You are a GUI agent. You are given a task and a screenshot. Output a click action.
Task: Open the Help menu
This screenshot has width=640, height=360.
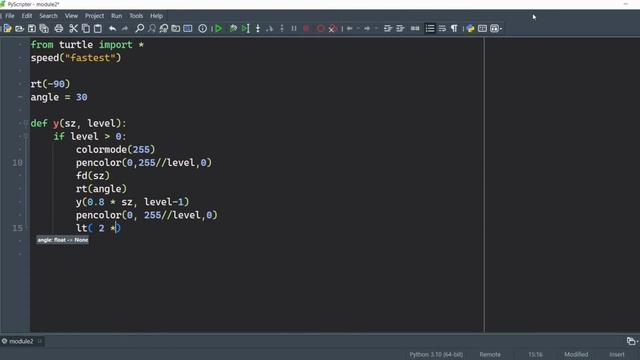coord(156,16)
